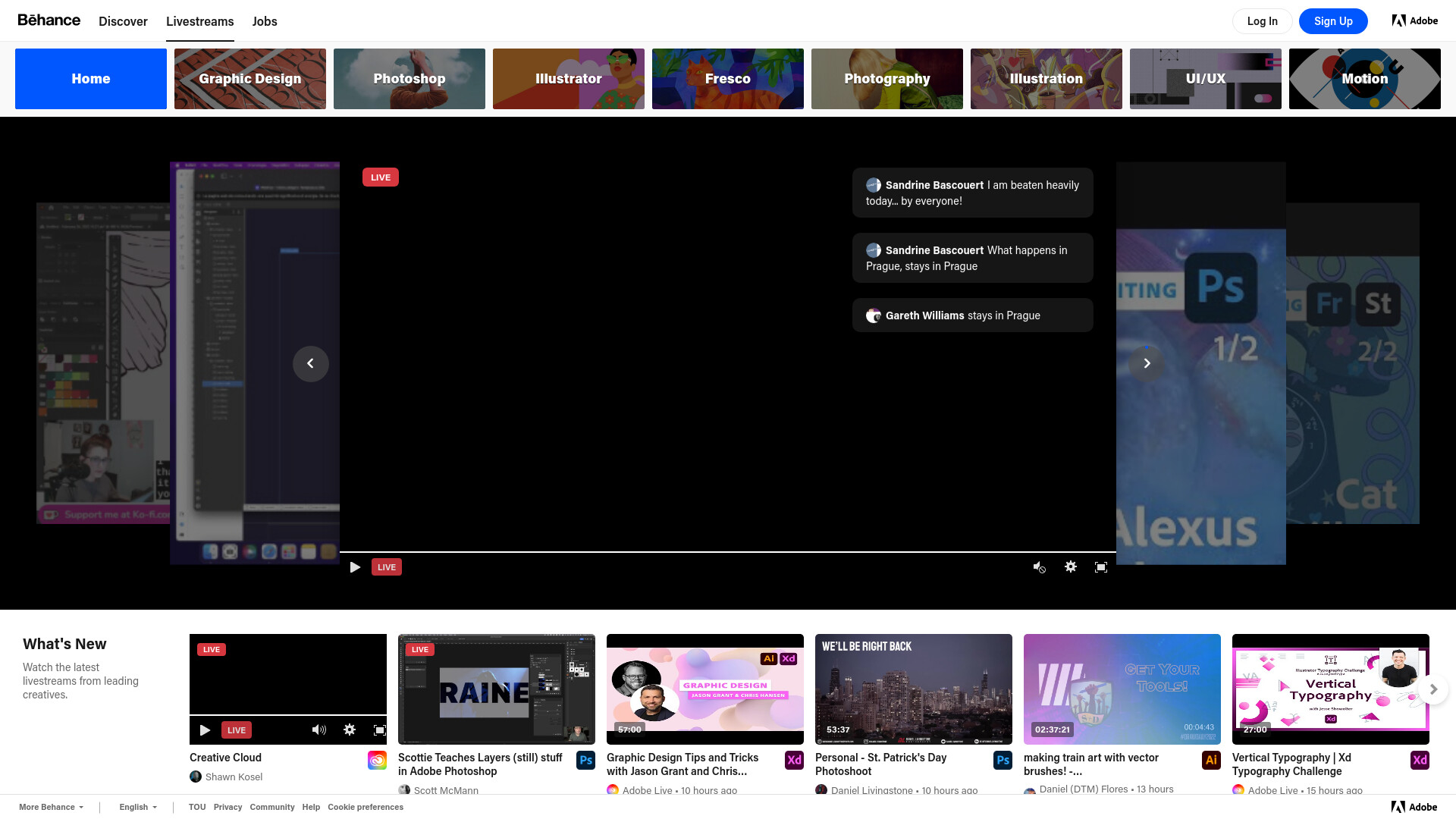Viewport: 1456px width, 819px height.
Task: Open Creative Cloud mini player settings
Action: pos(350,730)
